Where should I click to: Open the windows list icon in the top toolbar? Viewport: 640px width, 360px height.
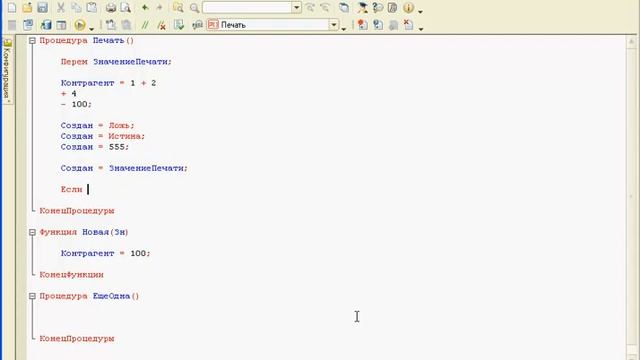pos(344,8)
